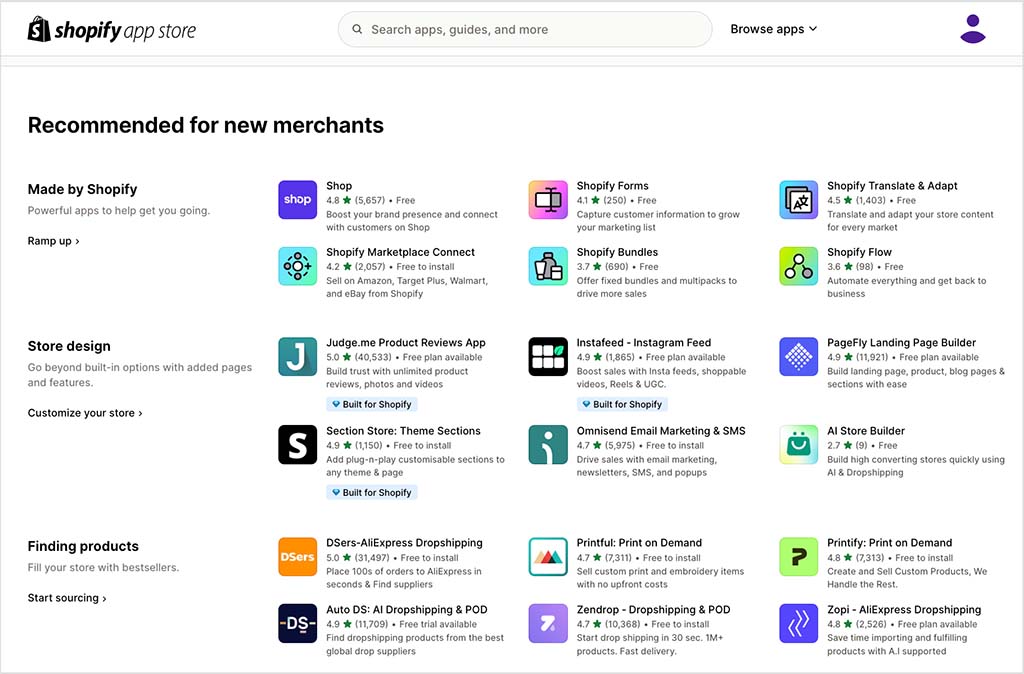Image resolution: width=1024 pixels, height=674 pixels.
Task: Open Zopi - AliExpress Dropshipping title
Action: coord(904,609)
